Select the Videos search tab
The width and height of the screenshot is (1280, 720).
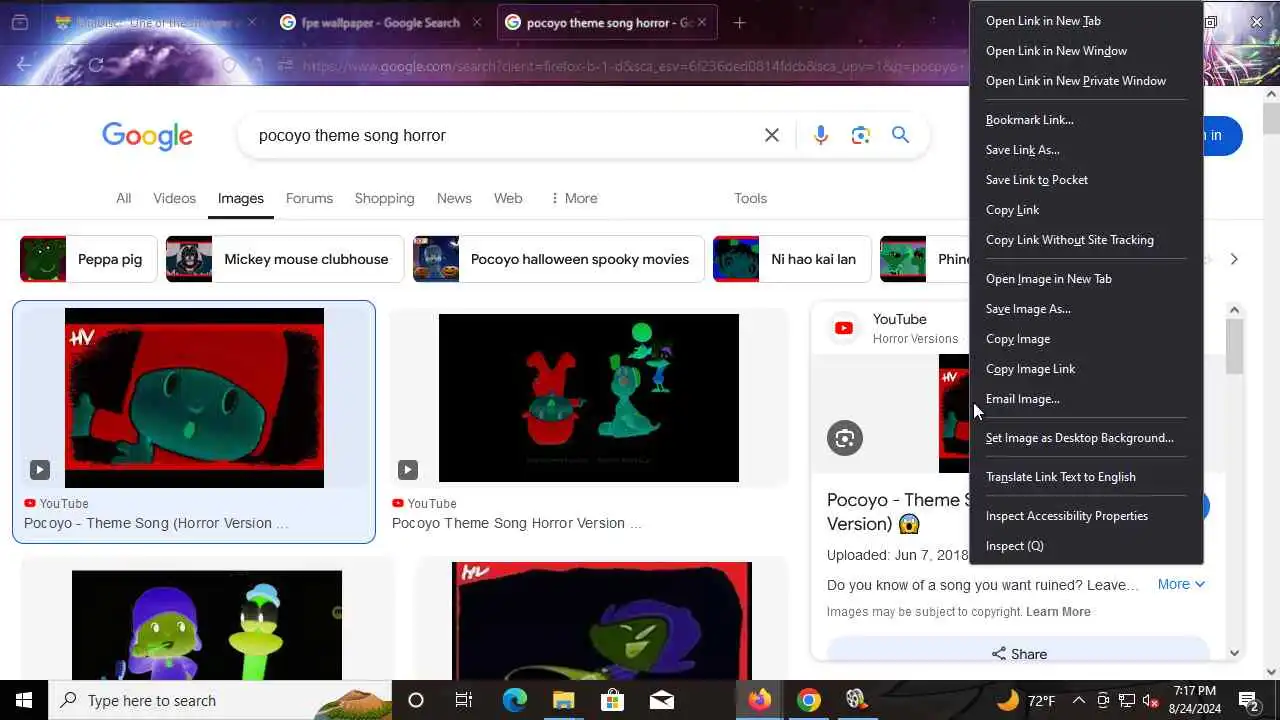coord(174,198)
